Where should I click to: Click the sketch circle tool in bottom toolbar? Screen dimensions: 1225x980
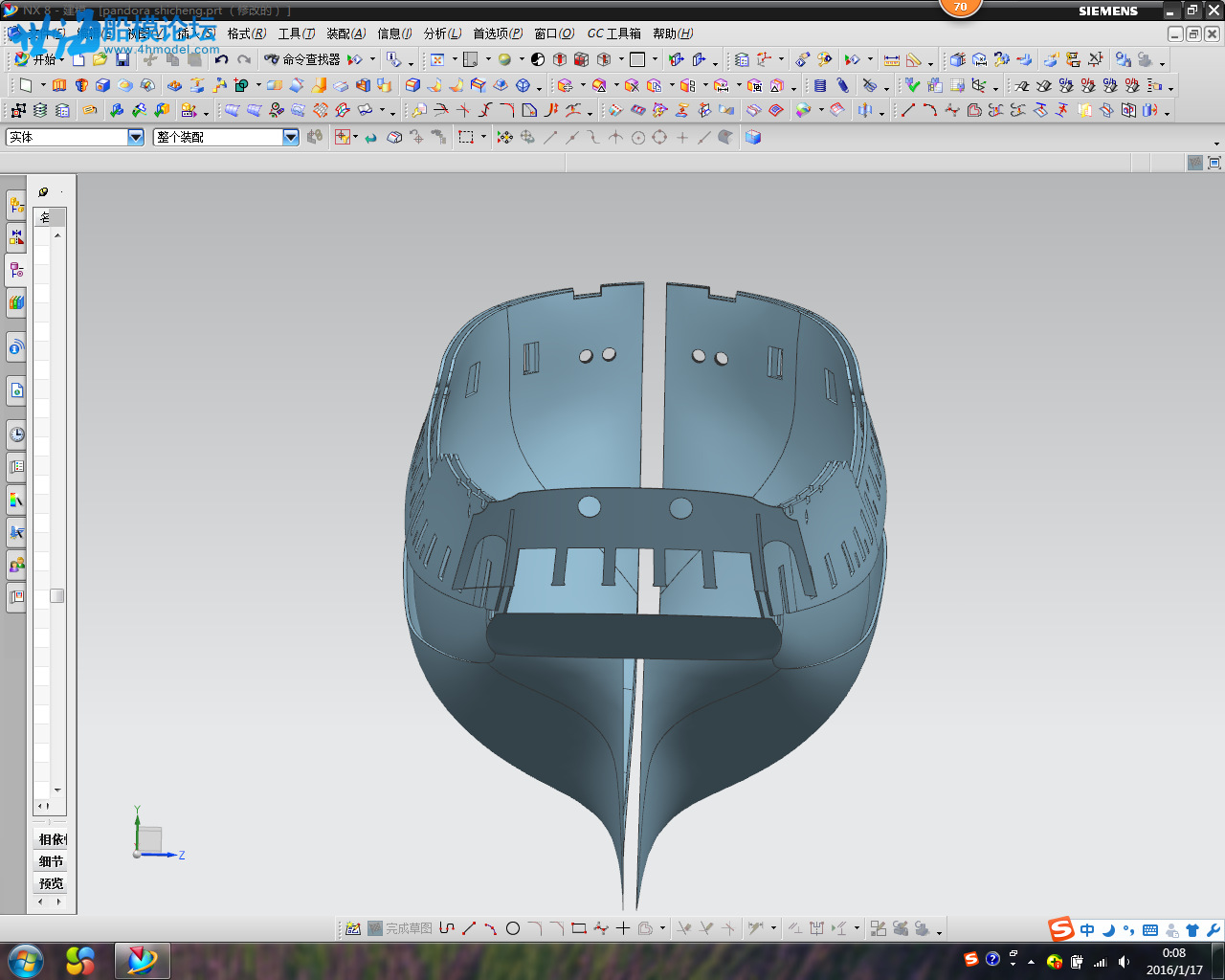pos(513,928)
